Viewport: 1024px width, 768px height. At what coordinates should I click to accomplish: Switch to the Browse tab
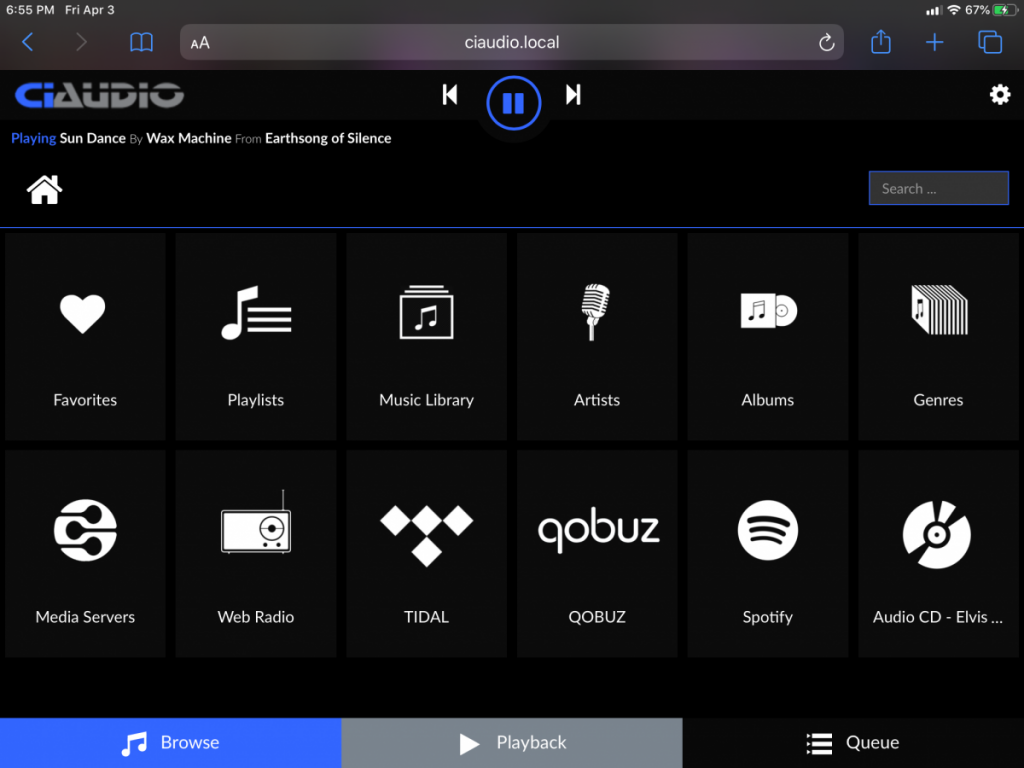(170, 743)
